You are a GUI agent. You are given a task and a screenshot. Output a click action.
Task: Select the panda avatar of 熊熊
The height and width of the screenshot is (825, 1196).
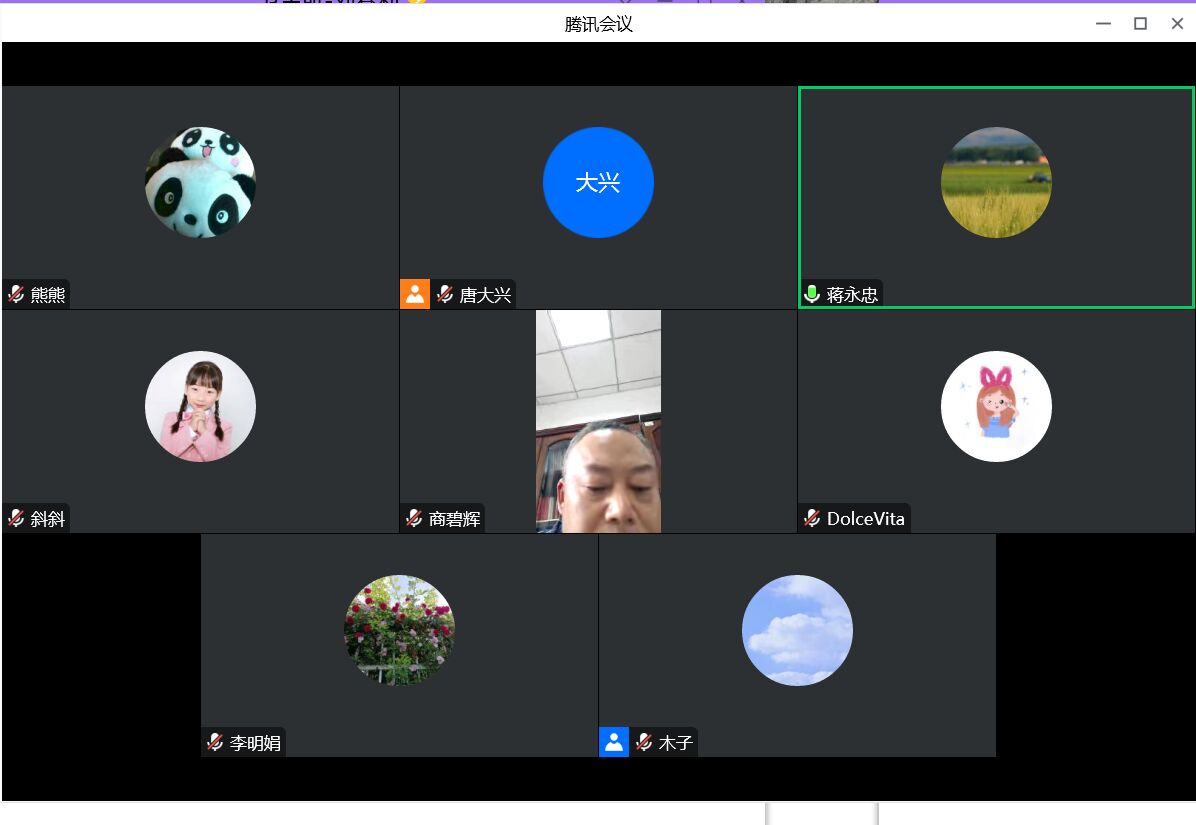[200, 182]
